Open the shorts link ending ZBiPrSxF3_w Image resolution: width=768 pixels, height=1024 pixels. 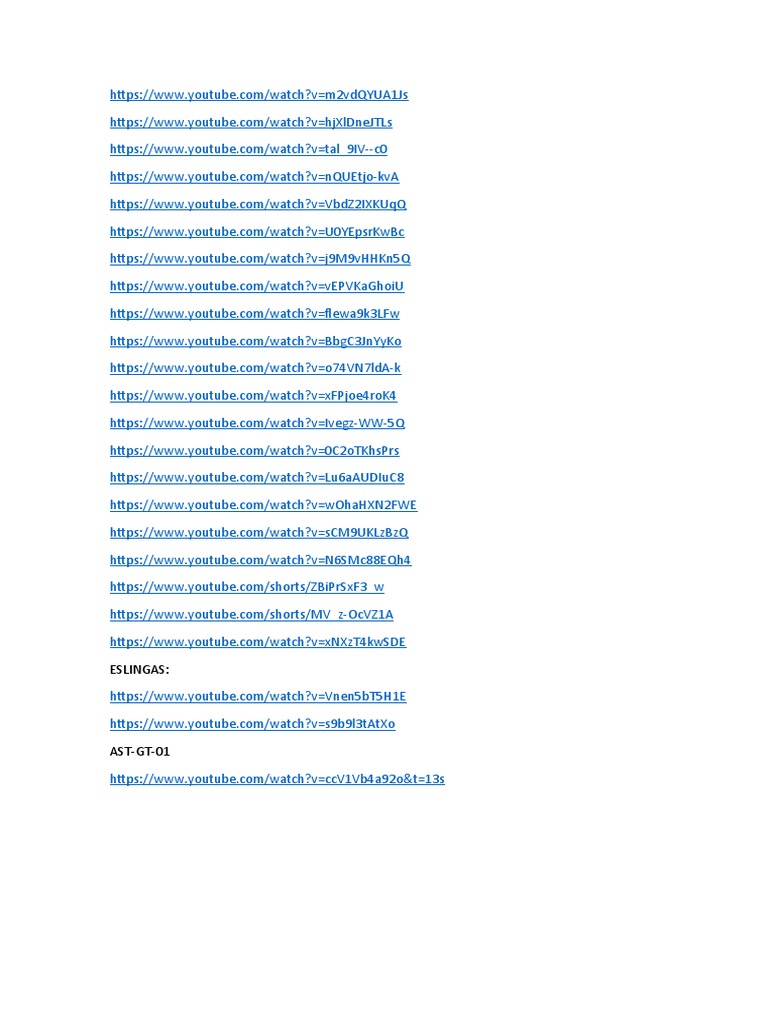click(x=248, y=586)
